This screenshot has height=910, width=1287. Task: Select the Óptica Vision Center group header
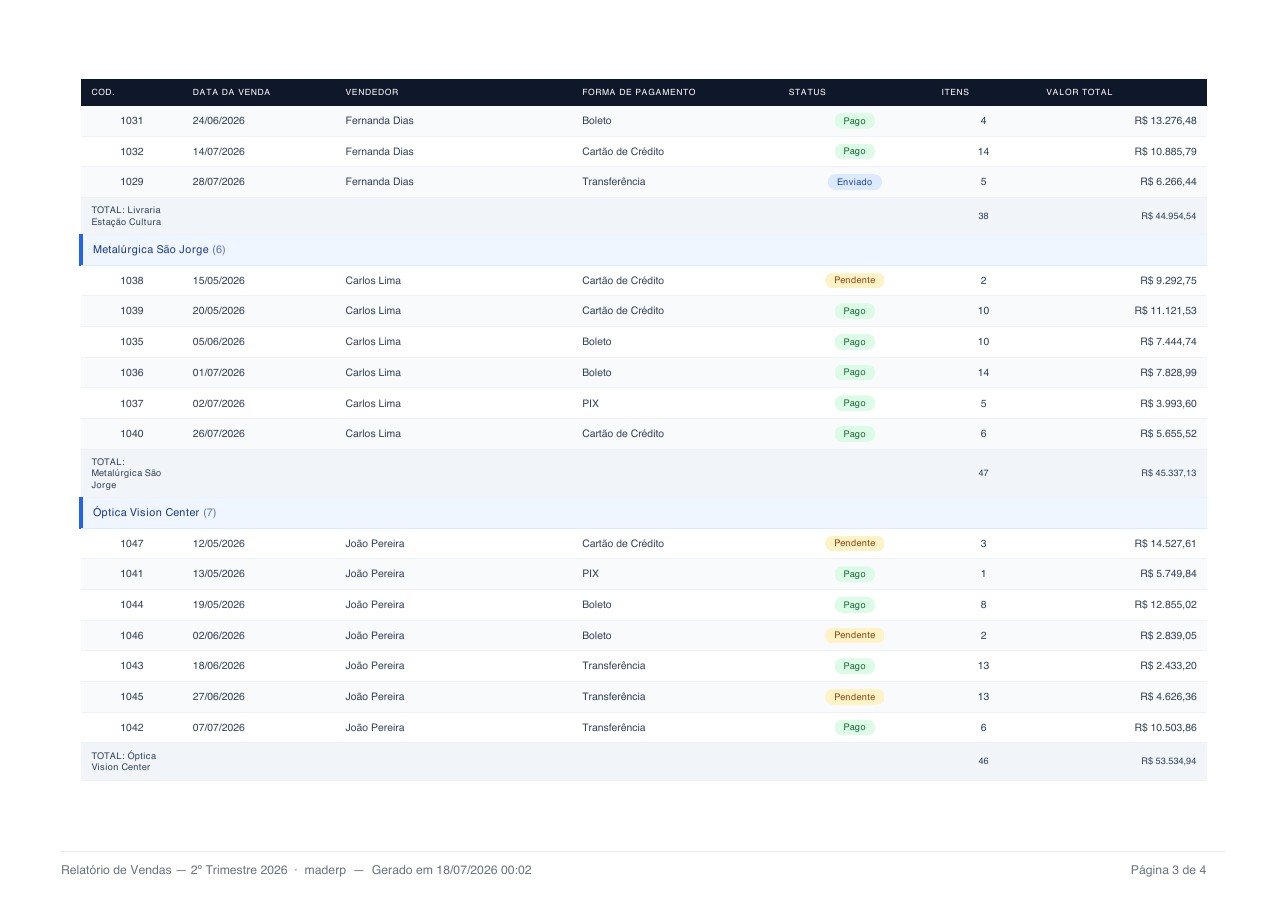(643, 512)
